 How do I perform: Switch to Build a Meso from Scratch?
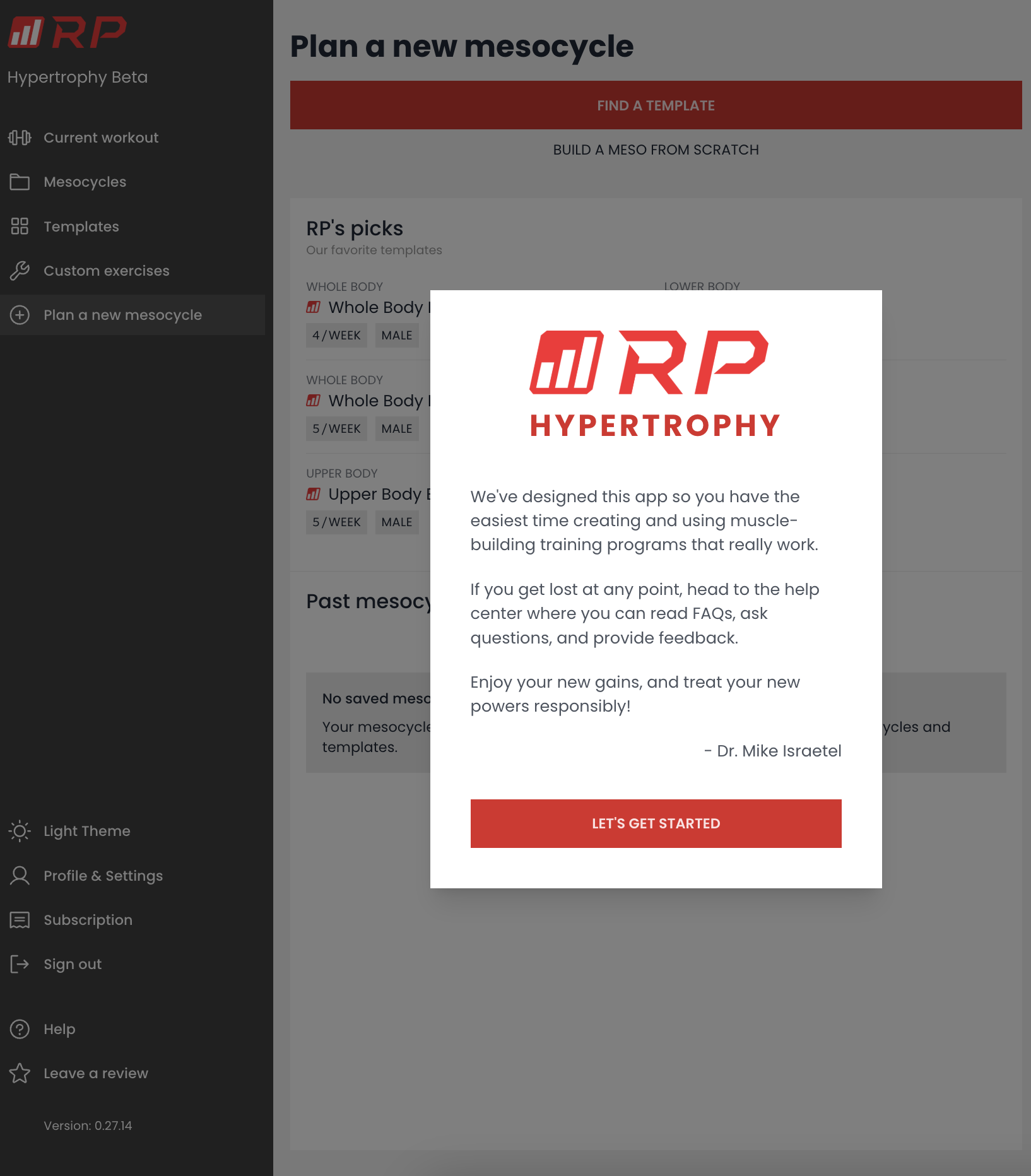[656, 150]
